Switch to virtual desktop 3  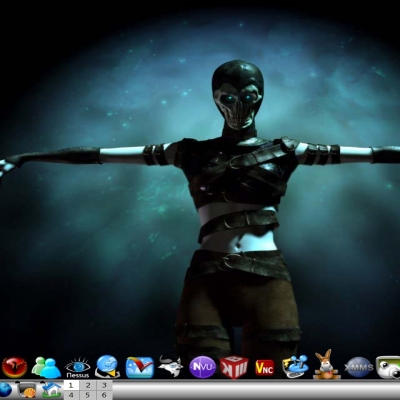[104, 386]
